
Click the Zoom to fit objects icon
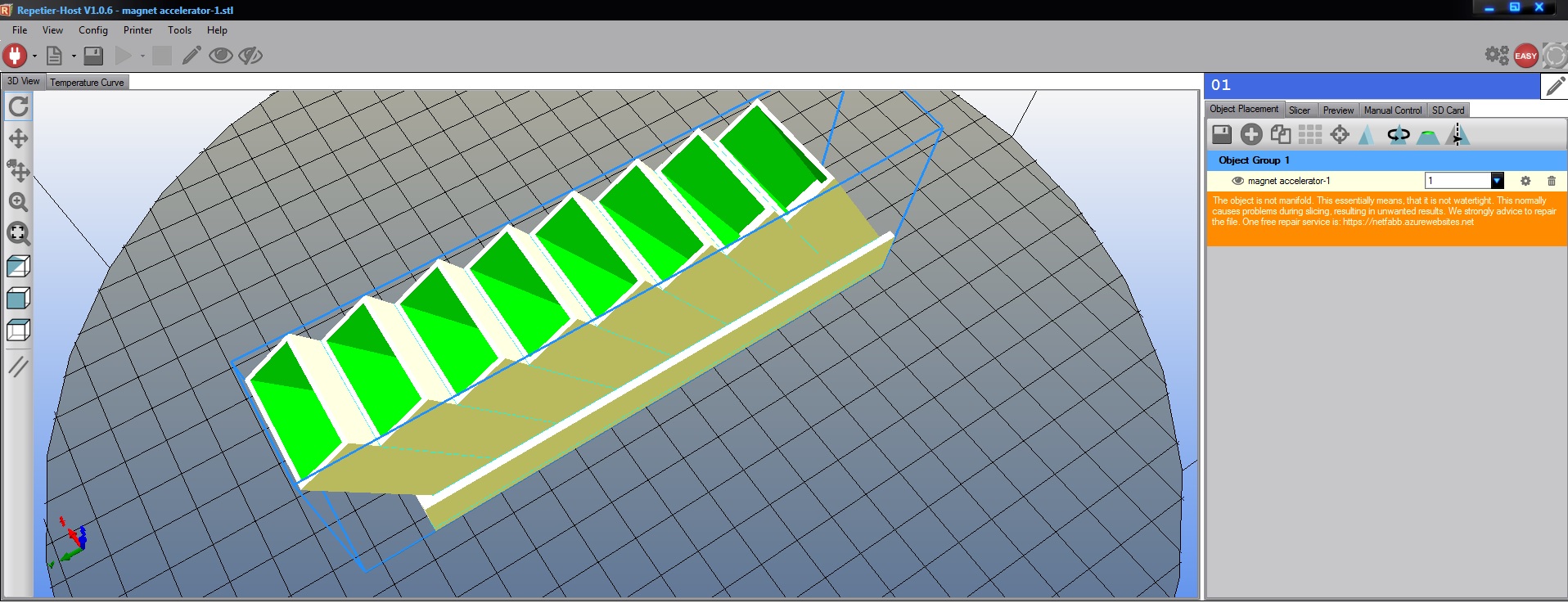pos(18,234)
